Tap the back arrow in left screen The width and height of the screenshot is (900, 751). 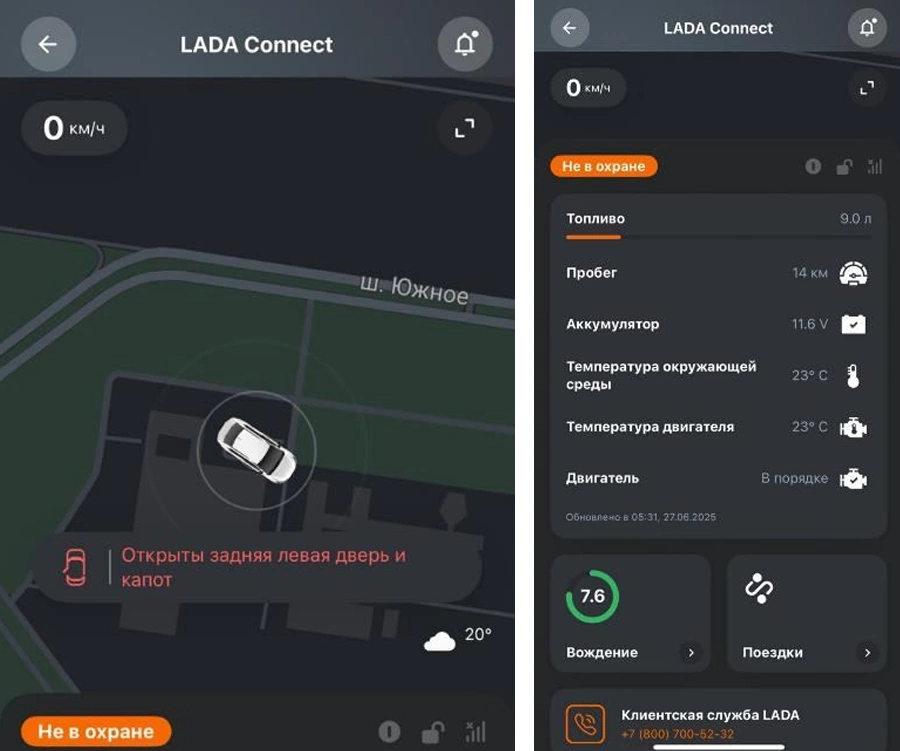[x=48, y=44]
